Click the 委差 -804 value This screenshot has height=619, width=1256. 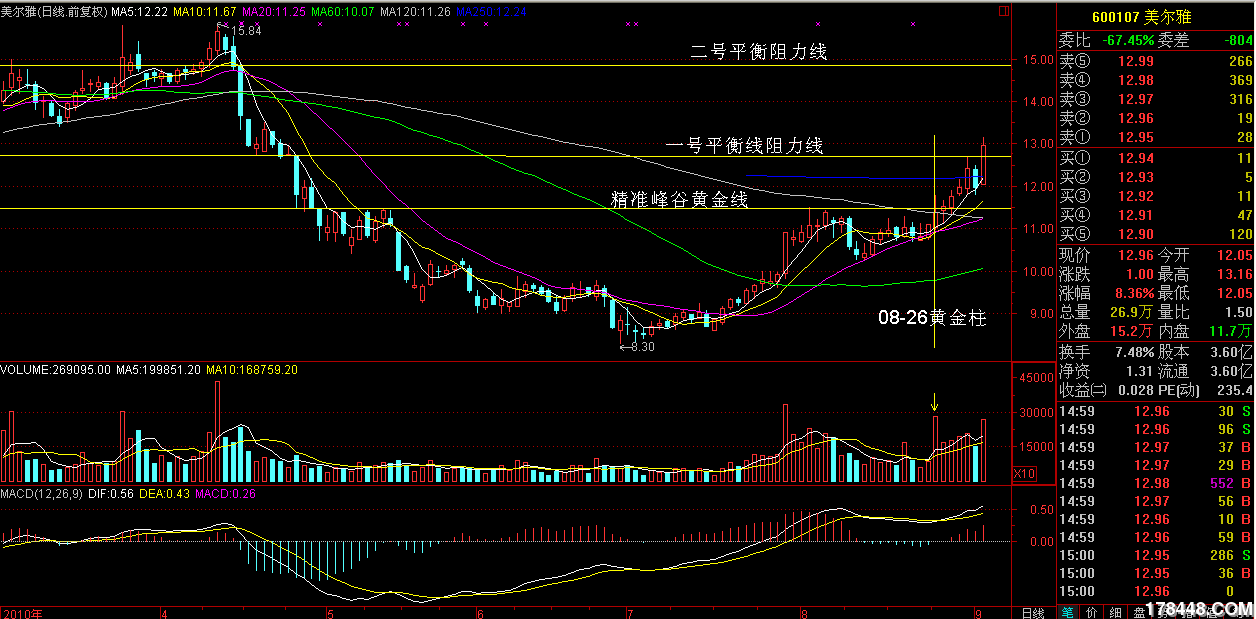1238,41
